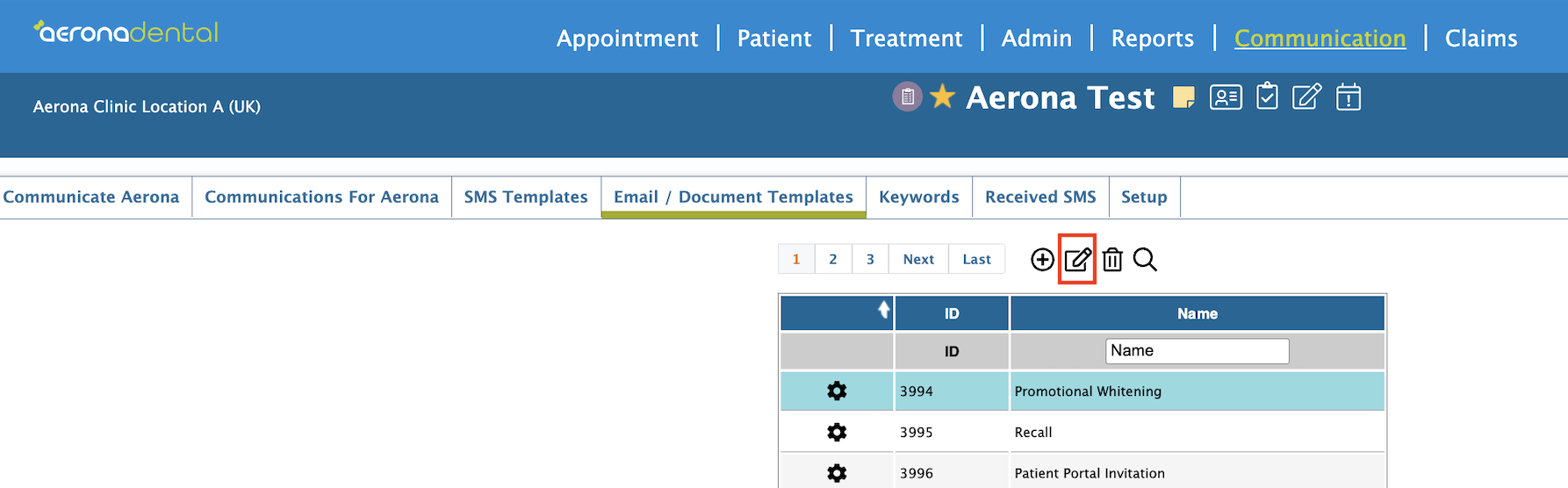Select Email / Document Templates tab
The image size is (1568, 488).
733,197
